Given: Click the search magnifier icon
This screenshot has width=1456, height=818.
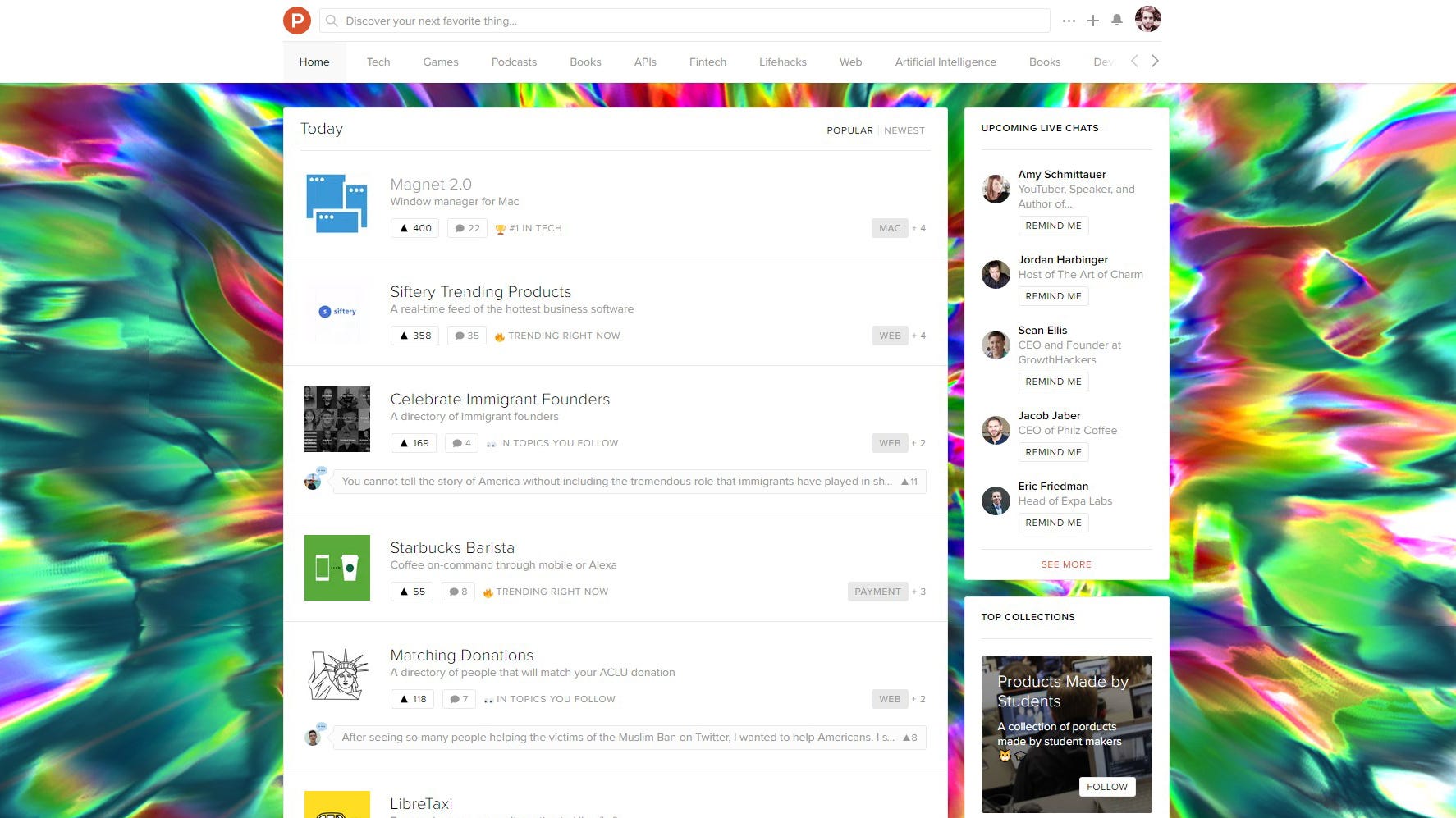Looking at the screenshot, I should [x=332, y=21].
